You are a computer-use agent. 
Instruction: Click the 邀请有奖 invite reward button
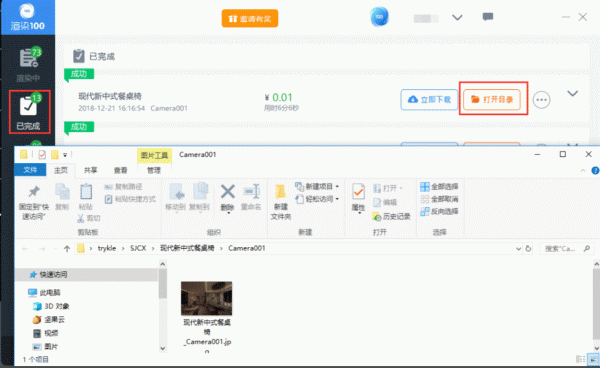(250, 18)
